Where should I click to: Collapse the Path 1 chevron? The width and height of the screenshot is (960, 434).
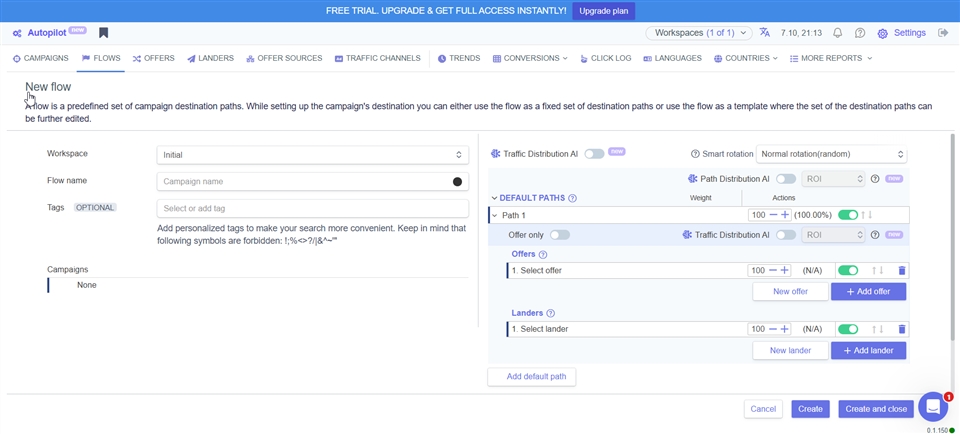click(x=494, y=215)
